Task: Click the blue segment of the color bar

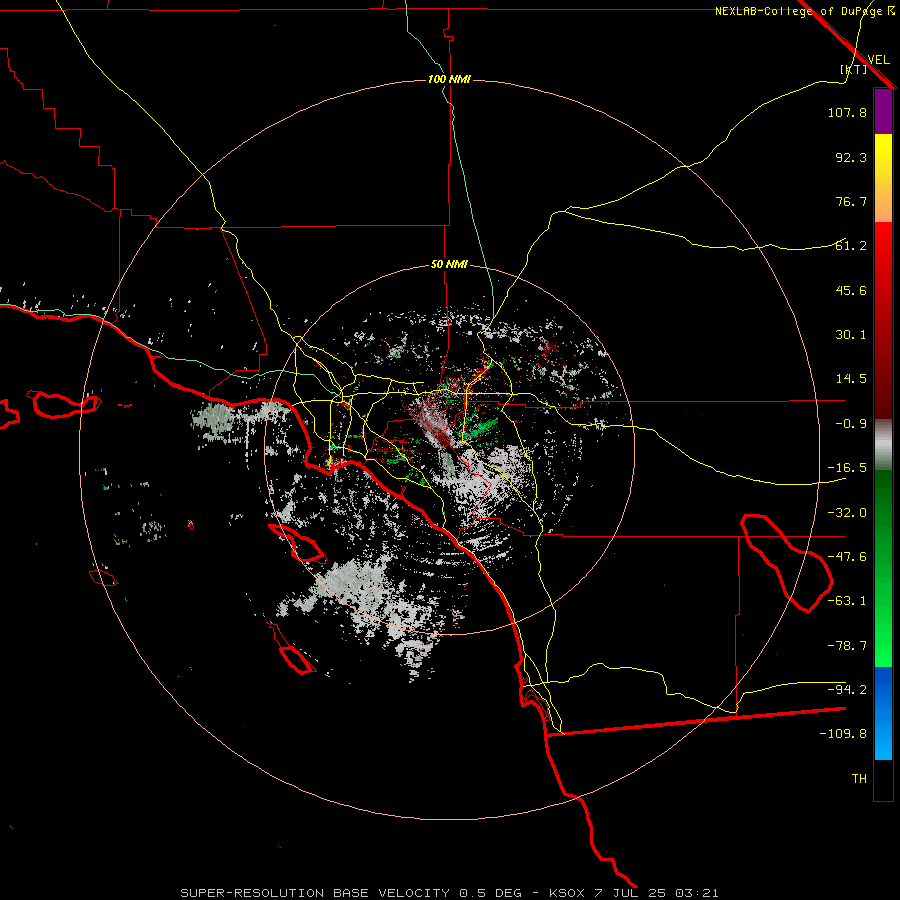Action: click(883, 713)
